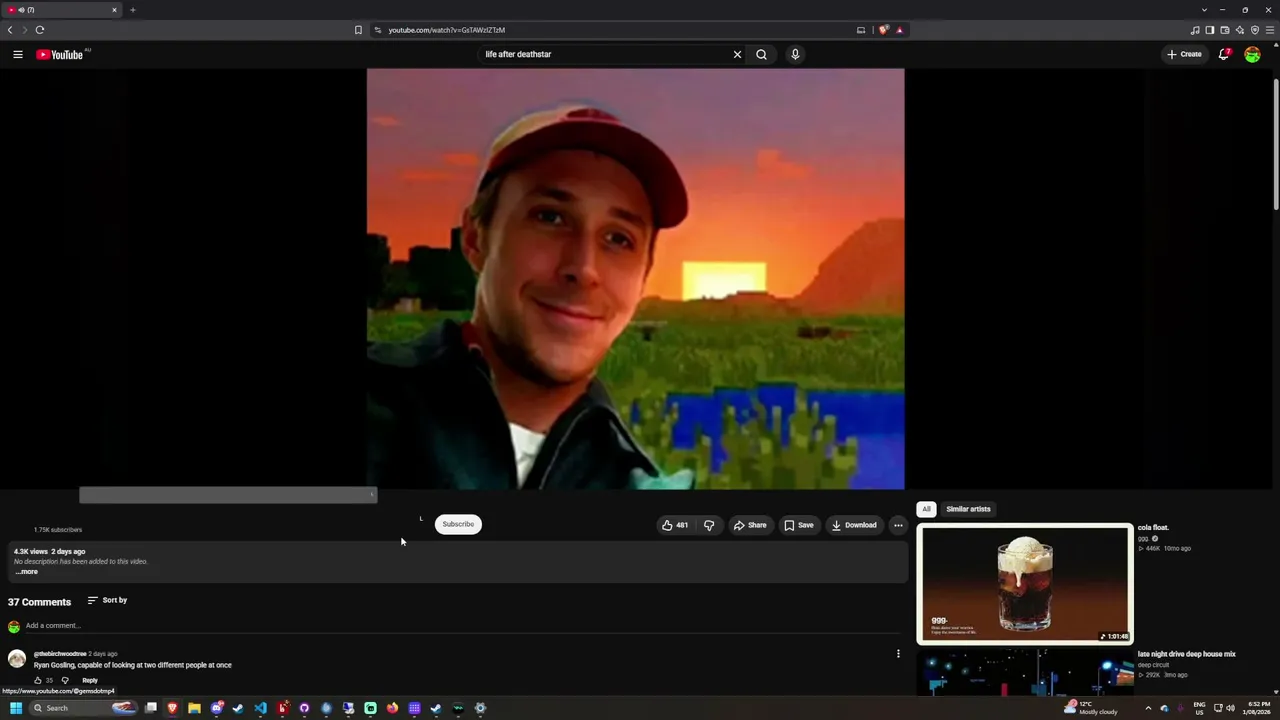Open Brave Shields lion icon
Viewport: 1280px width, 720px height.
(883, 30)
